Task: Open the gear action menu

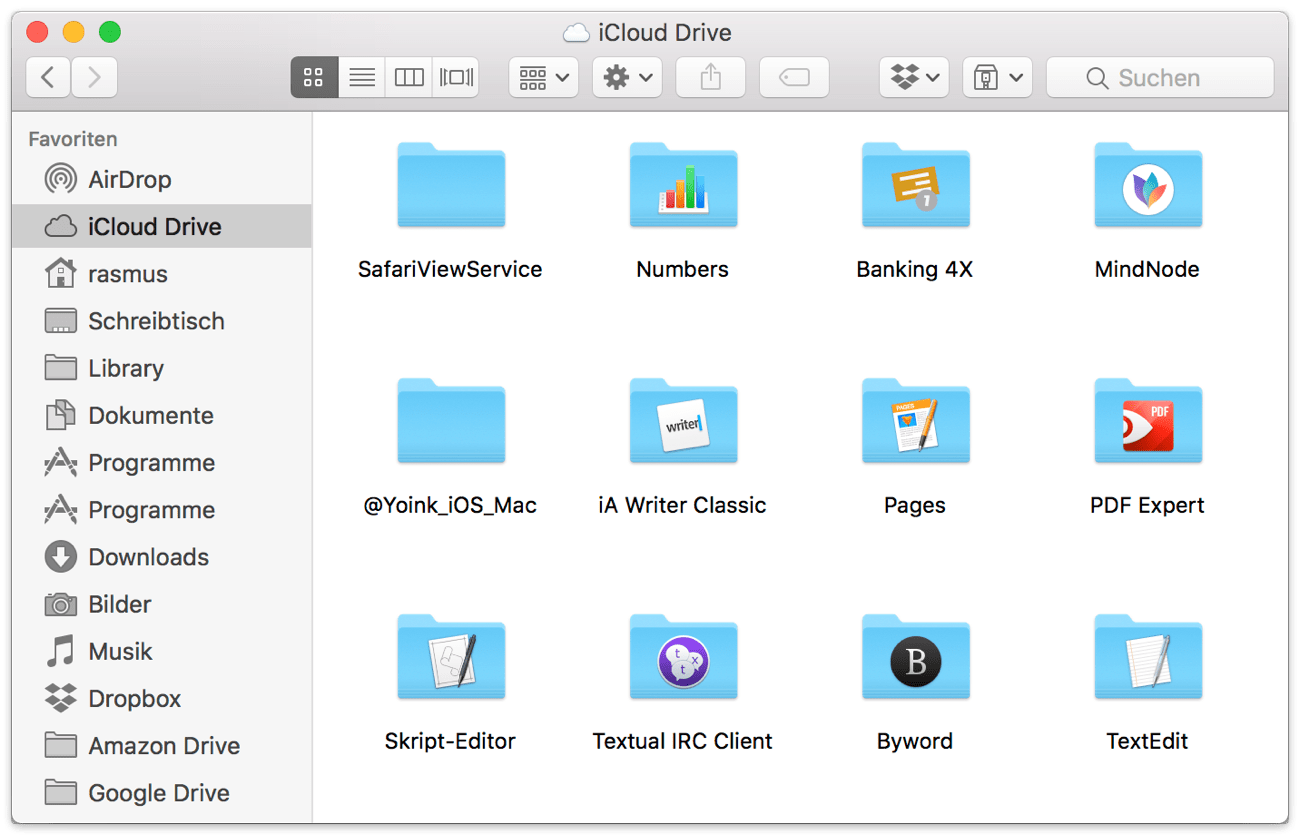Action: (x=627, y=77)
